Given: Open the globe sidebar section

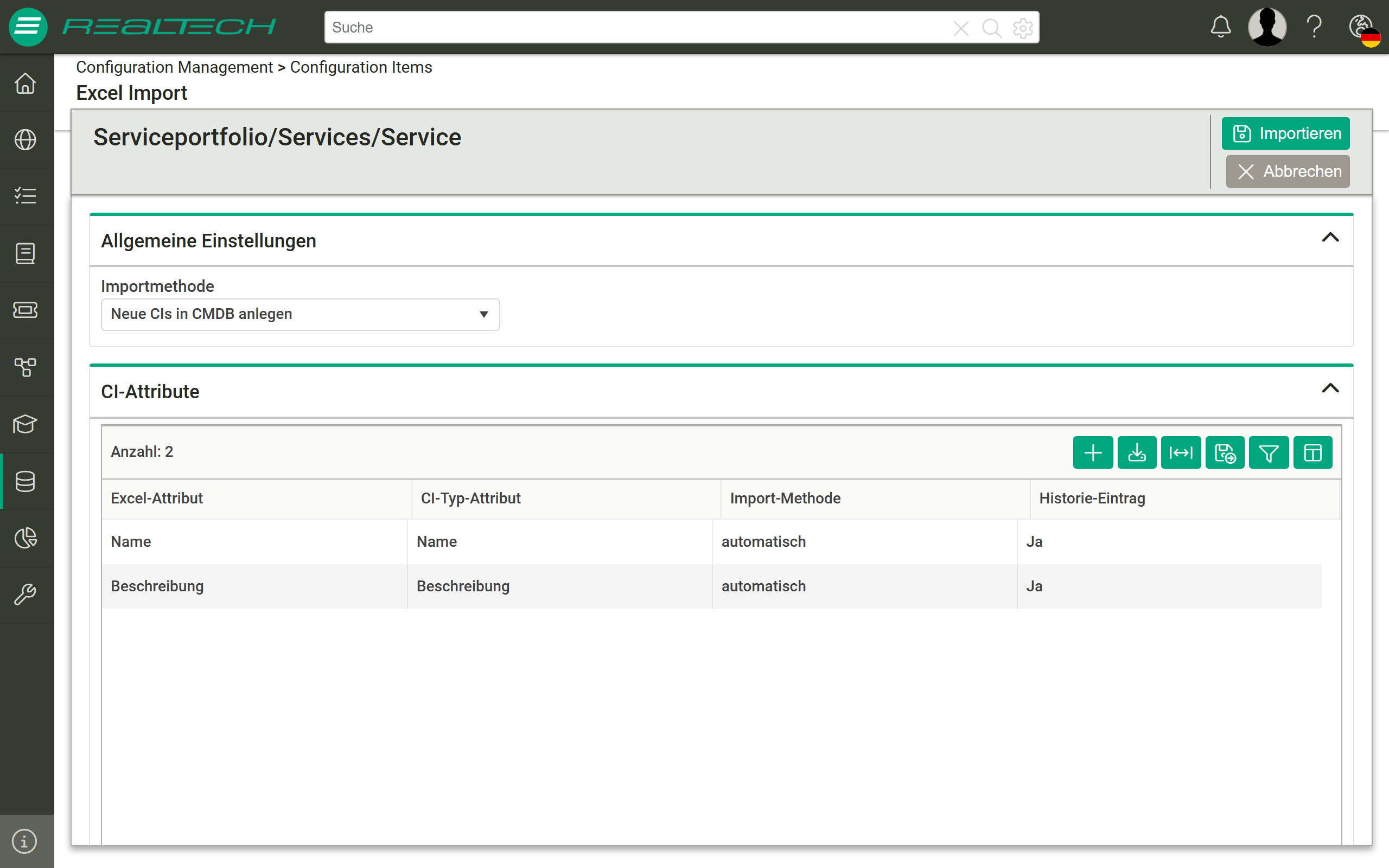Looking at the screenshot, I should click(x=26, y=139).
